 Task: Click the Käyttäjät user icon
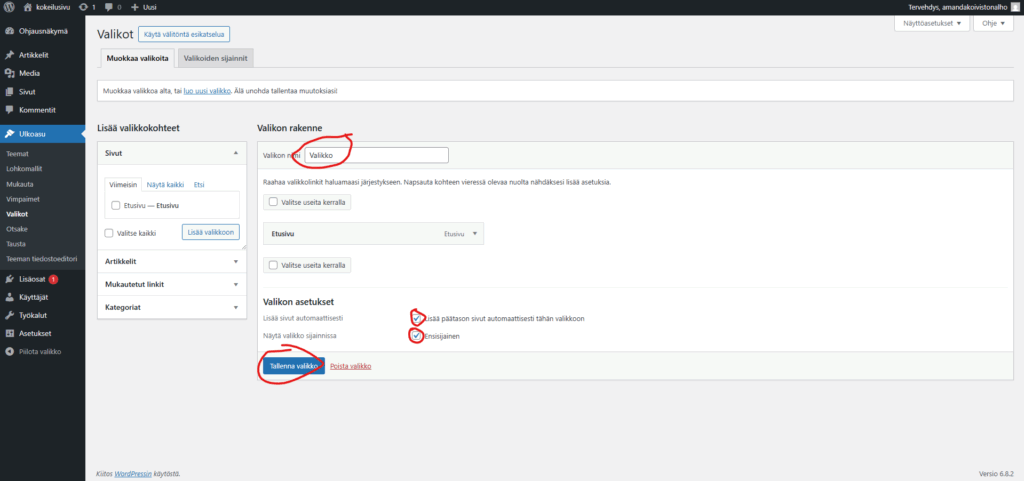pos(10,297)
